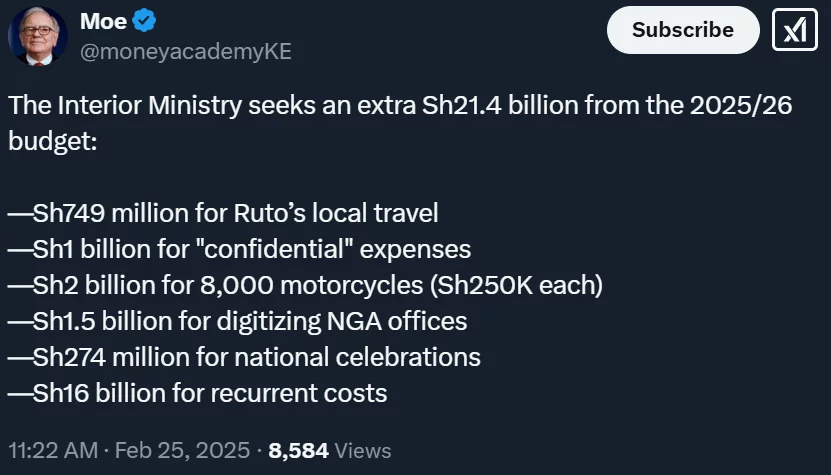Click the display name Moe
The height and width of the screenshot is (475, 831).
(103, 20)
